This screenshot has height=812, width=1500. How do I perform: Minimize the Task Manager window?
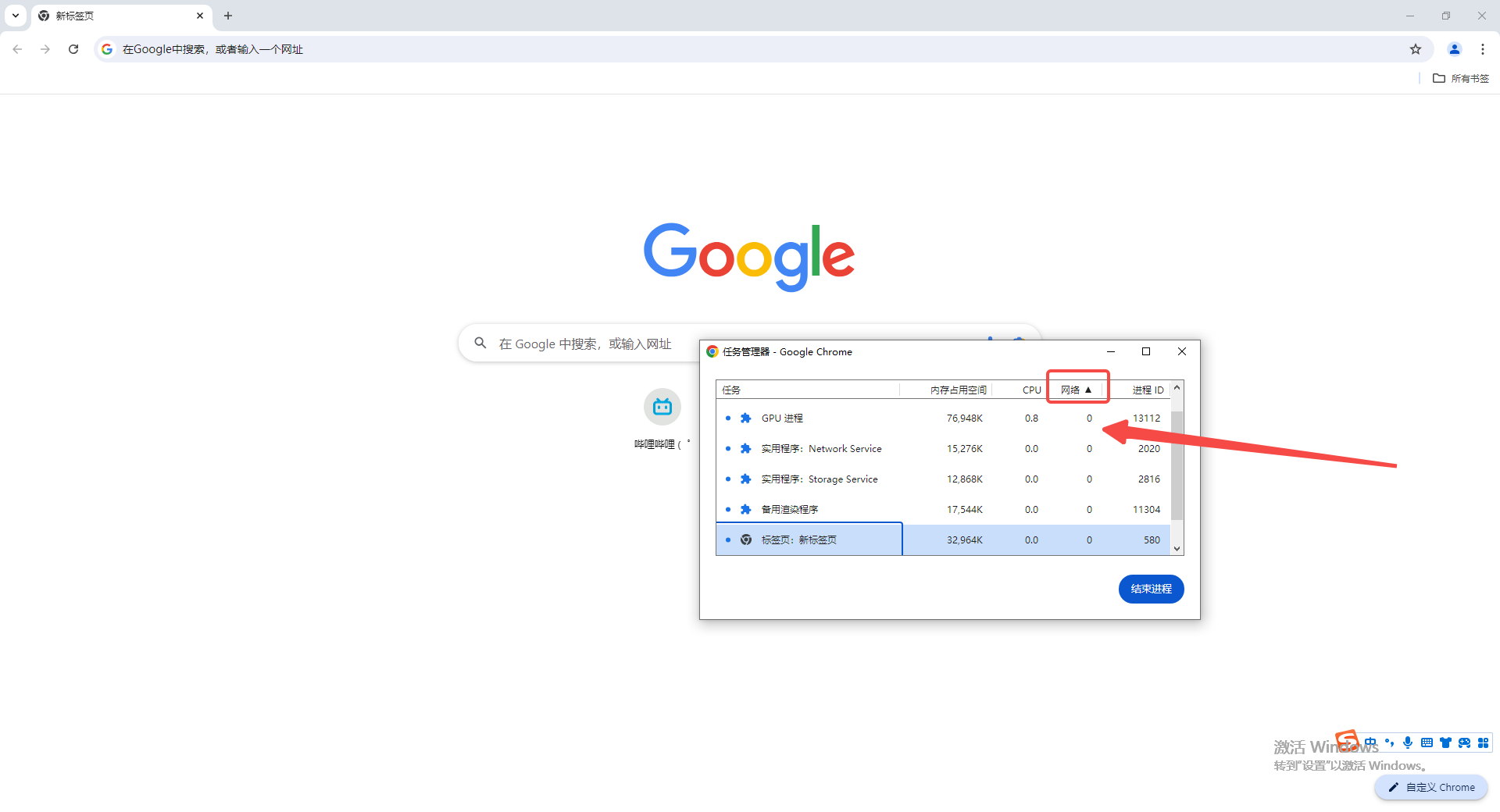[x=1110, y=351]
